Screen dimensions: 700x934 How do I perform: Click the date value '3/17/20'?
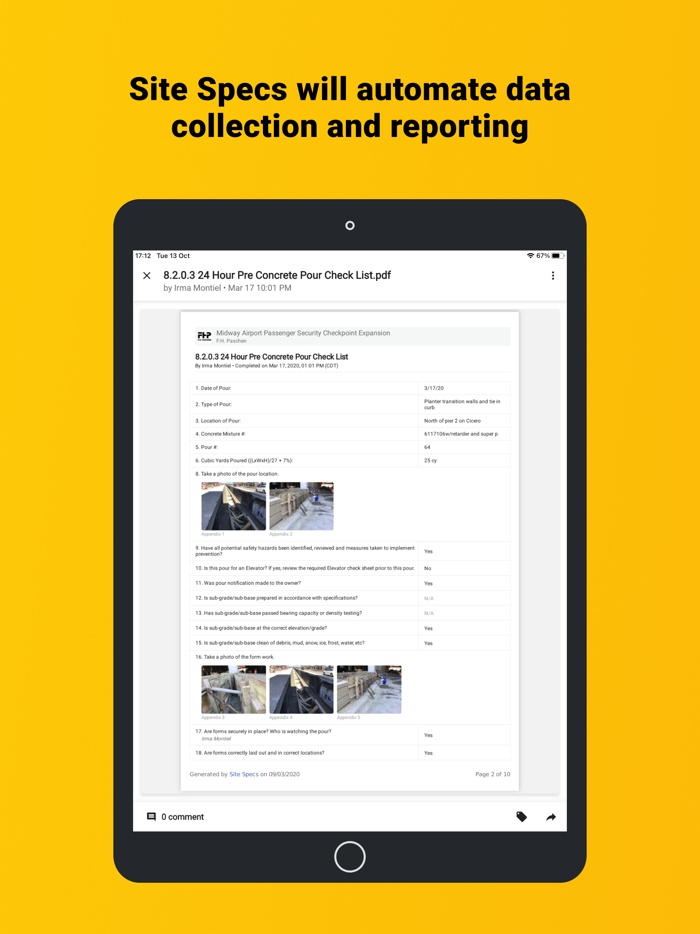coord(434,388)
